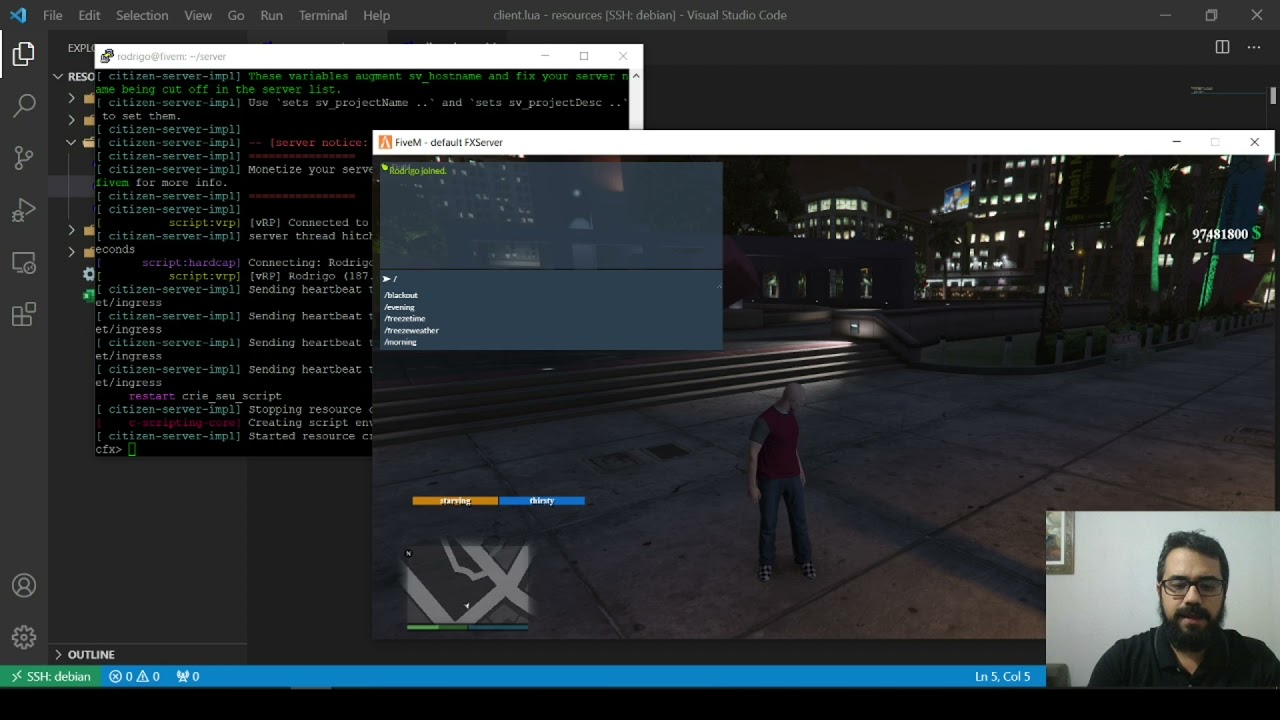Open the Remote Explorer view

24,263
